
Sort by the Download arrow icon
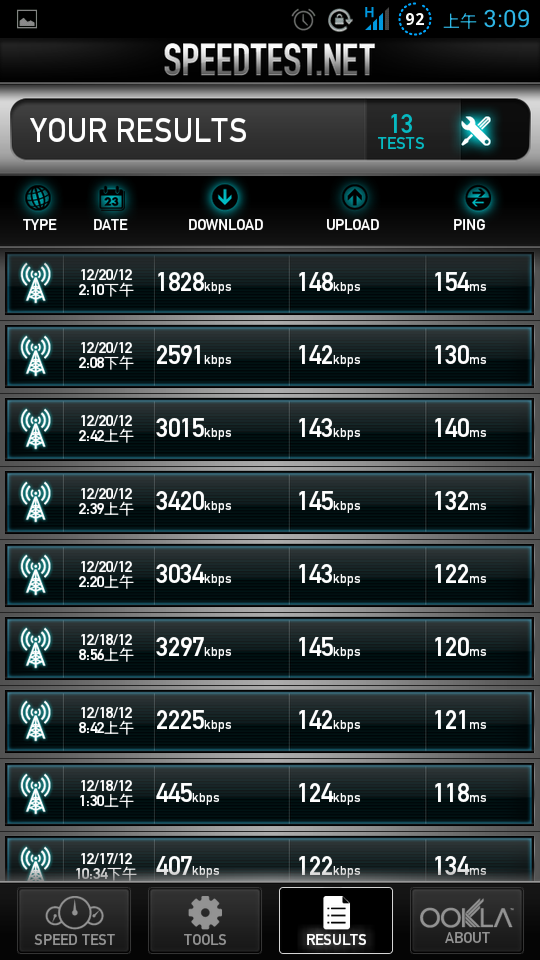(x=225, y=197)
